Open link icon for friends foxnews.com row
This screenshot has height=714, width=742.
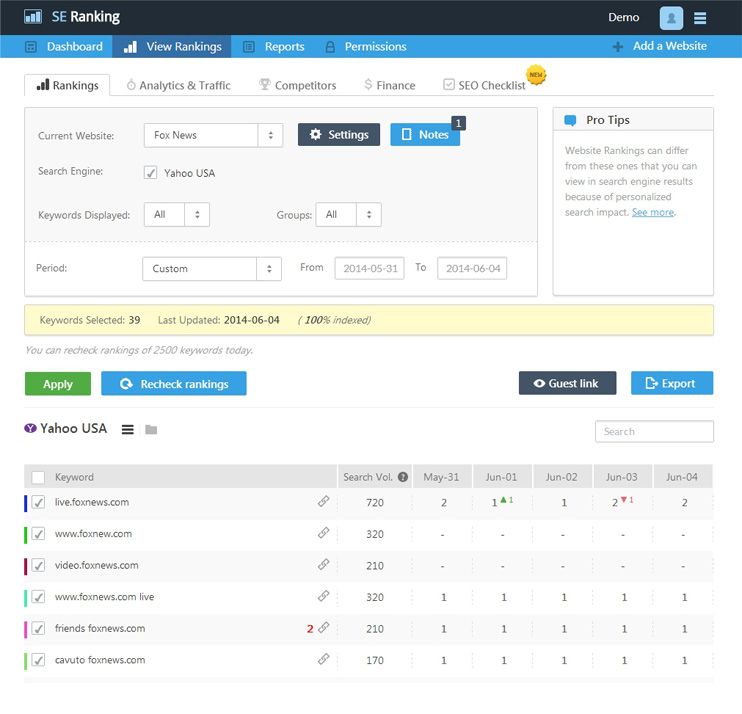pos(323,627)
